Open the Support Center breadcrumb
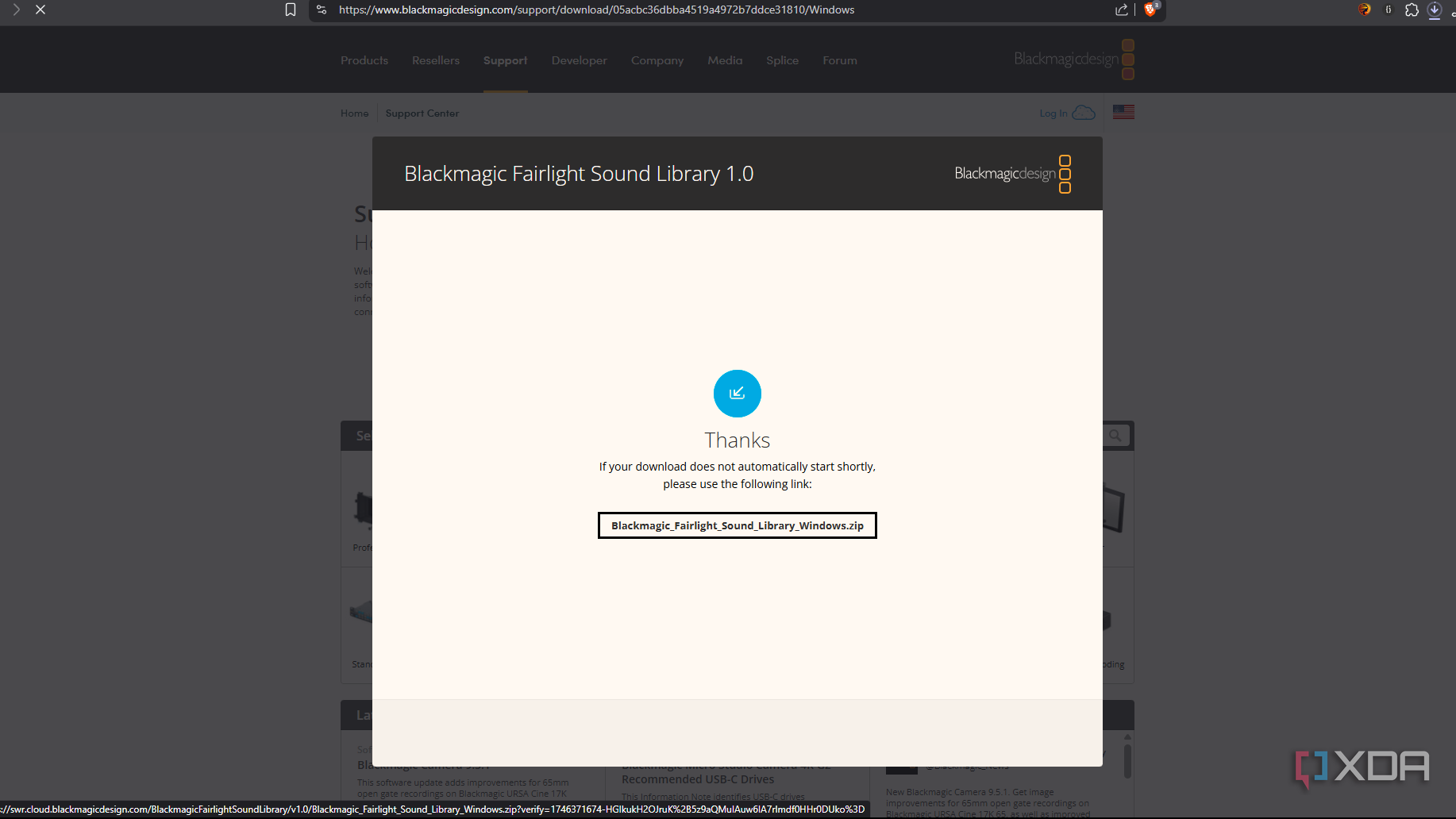Image resolution: width=1456 pixels, height=819 pixels. click(422, 113)
